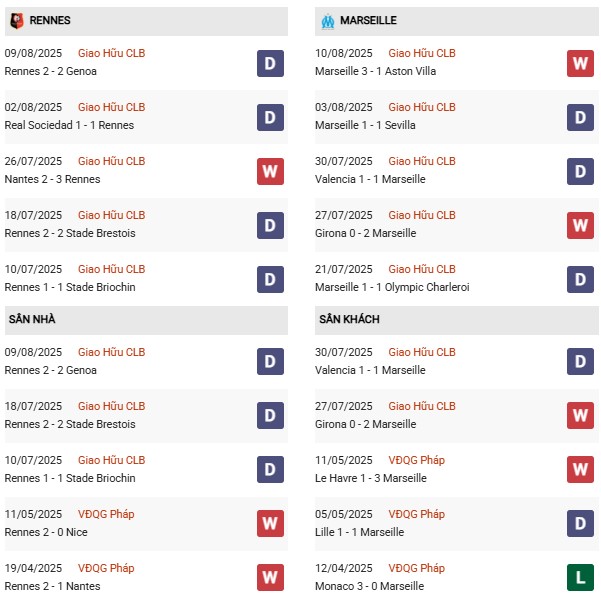Click the D badge for Lille 1 - 1 Marseille
This screenshot has width=601, height=601.
point(581,524)
